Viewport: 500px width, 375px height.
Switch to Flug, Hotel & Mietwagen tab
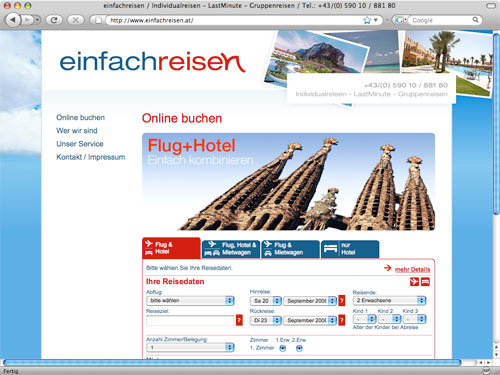tap(231, 249)
